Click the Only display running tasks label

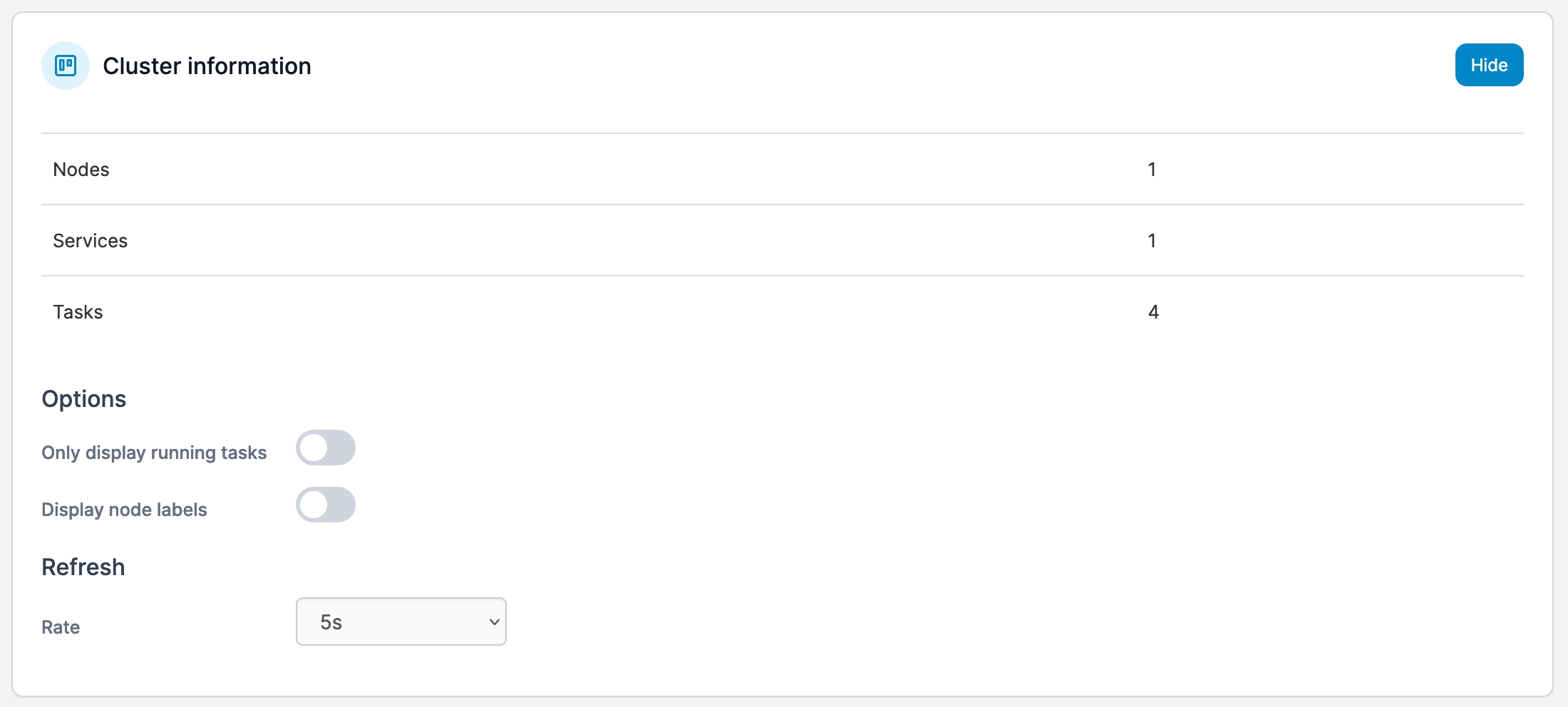154,453
